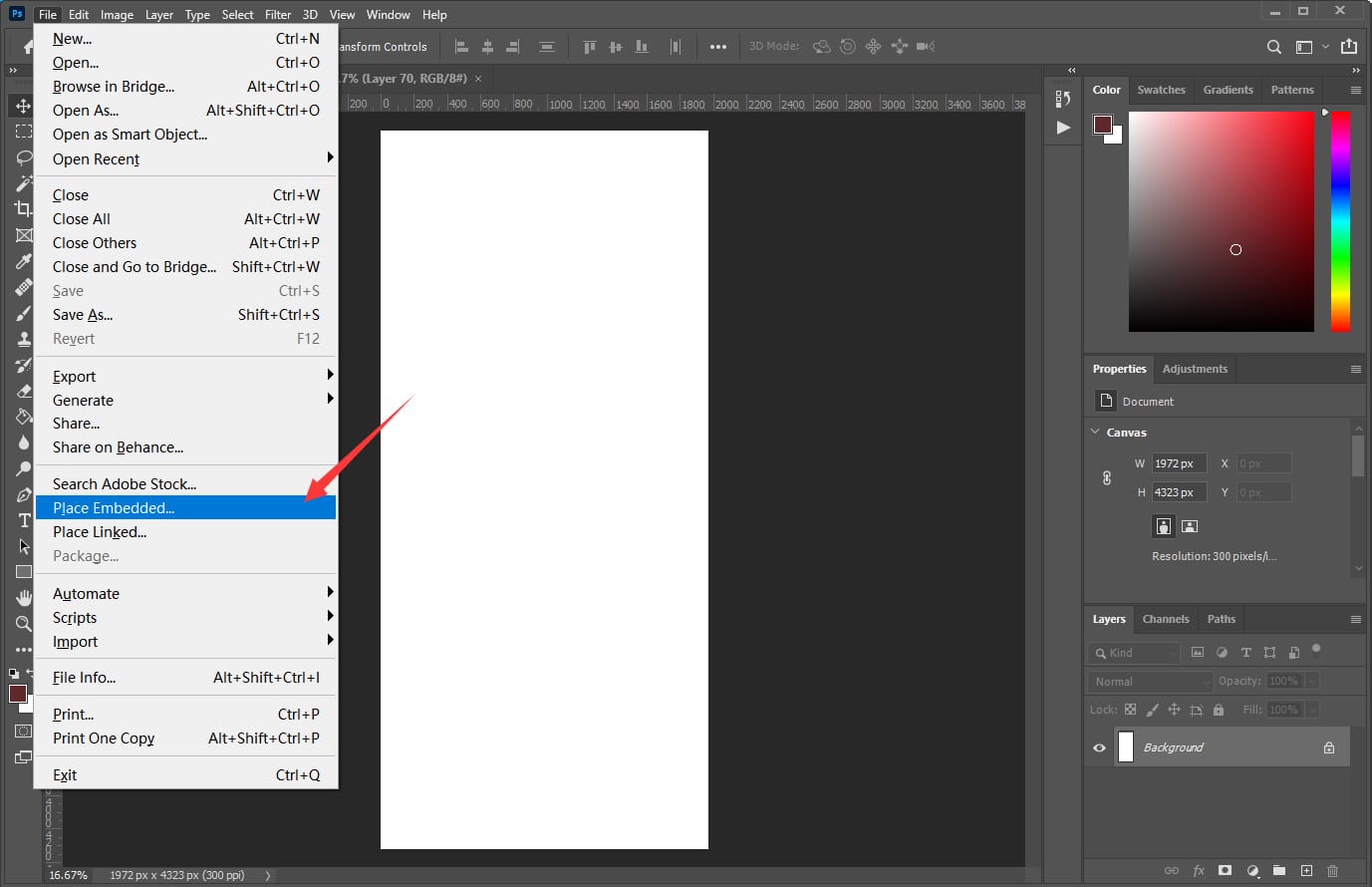The height and width of the screenshot is (887, 1372).
Task: Toggle type layer filter
Action: pos(1245,653)
